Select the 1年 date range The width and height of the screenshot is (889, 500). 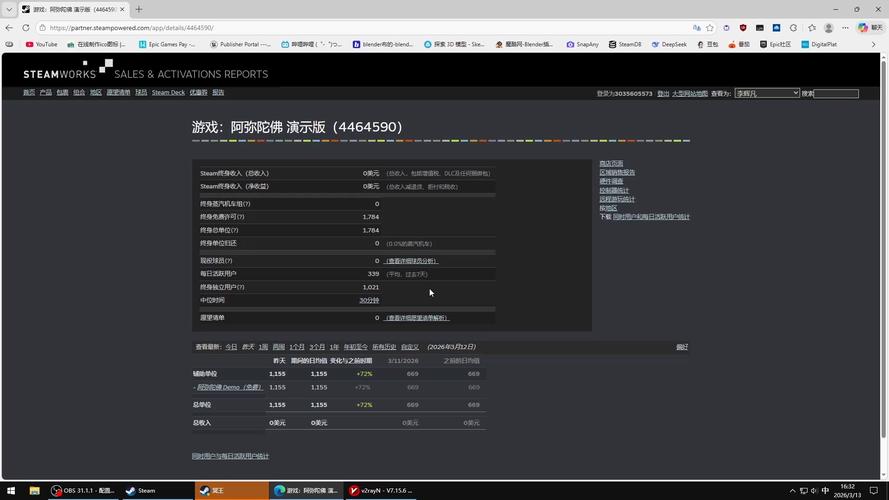tap(335, 347)
